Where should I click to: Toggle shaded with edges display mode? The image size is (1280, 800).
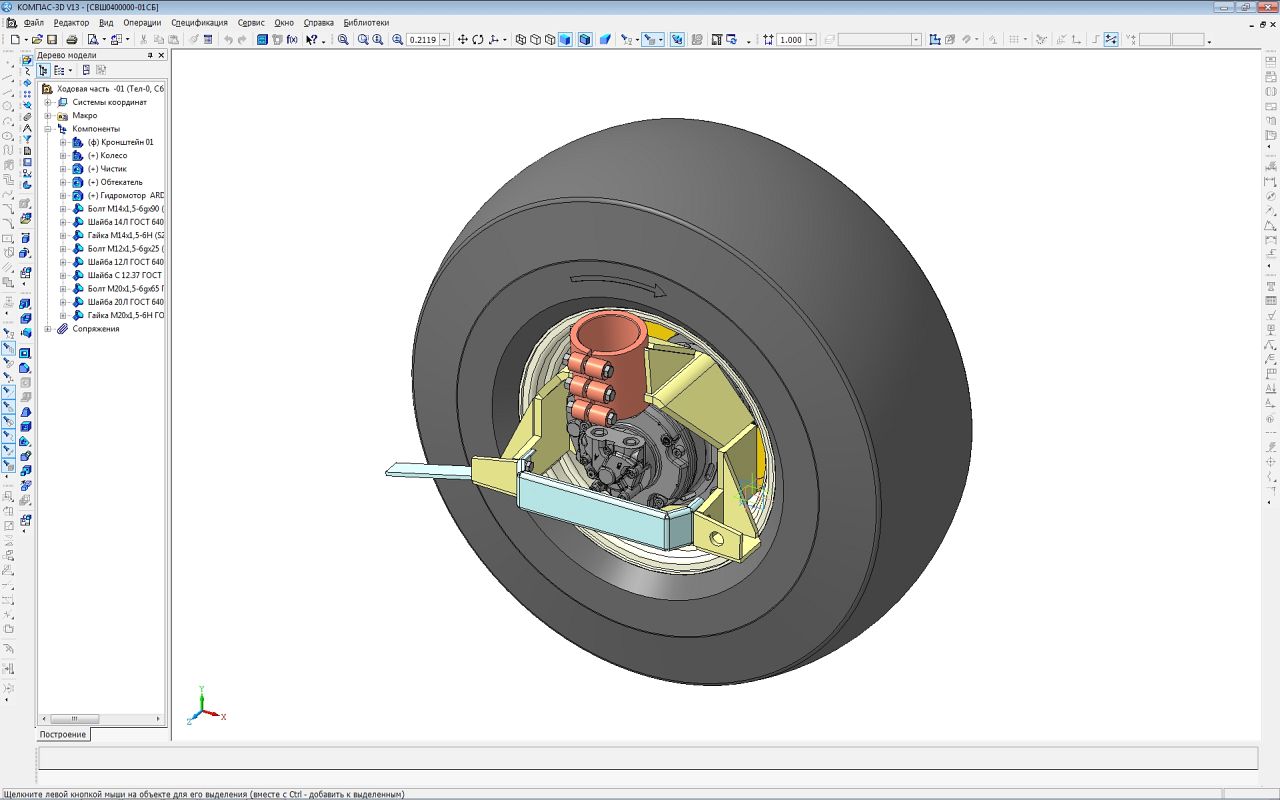tap(585, 40)
